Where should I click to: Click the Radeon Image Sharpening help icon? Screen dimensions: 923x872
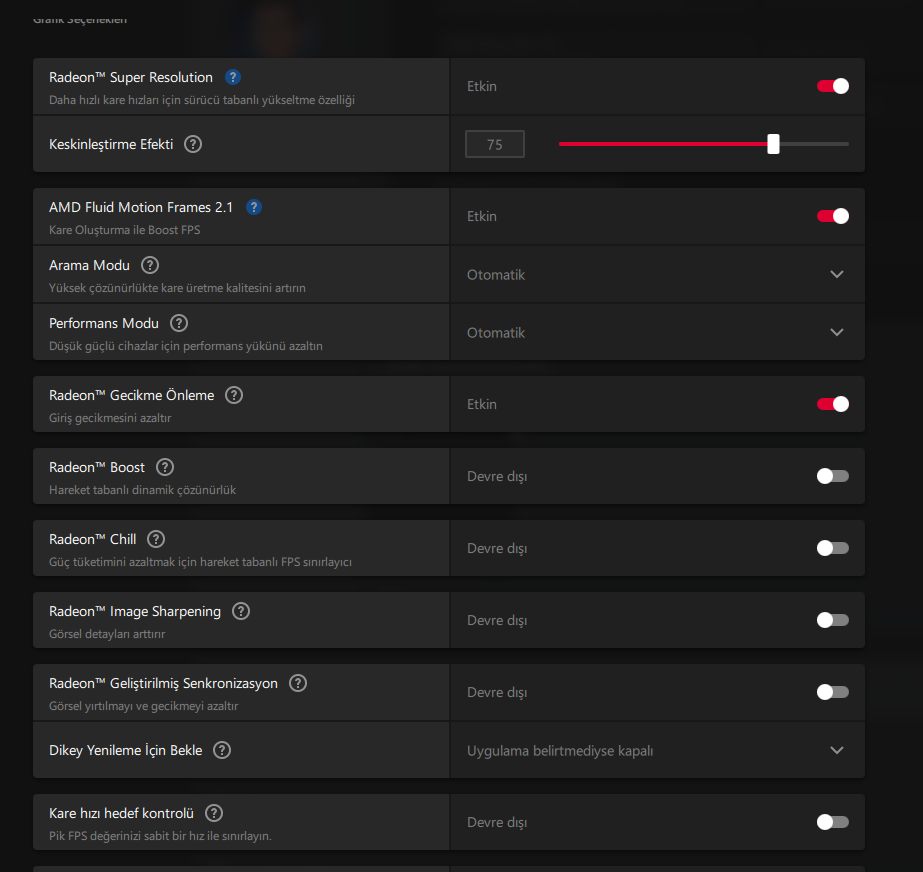pyautogui.click(x=241, y=611)
